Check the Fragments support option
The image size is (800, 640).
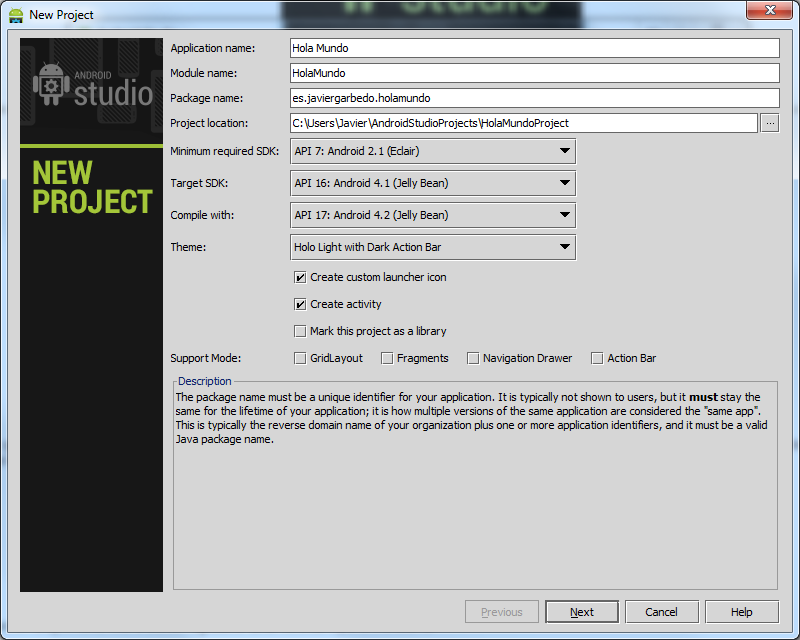click(x=386, y=358)
